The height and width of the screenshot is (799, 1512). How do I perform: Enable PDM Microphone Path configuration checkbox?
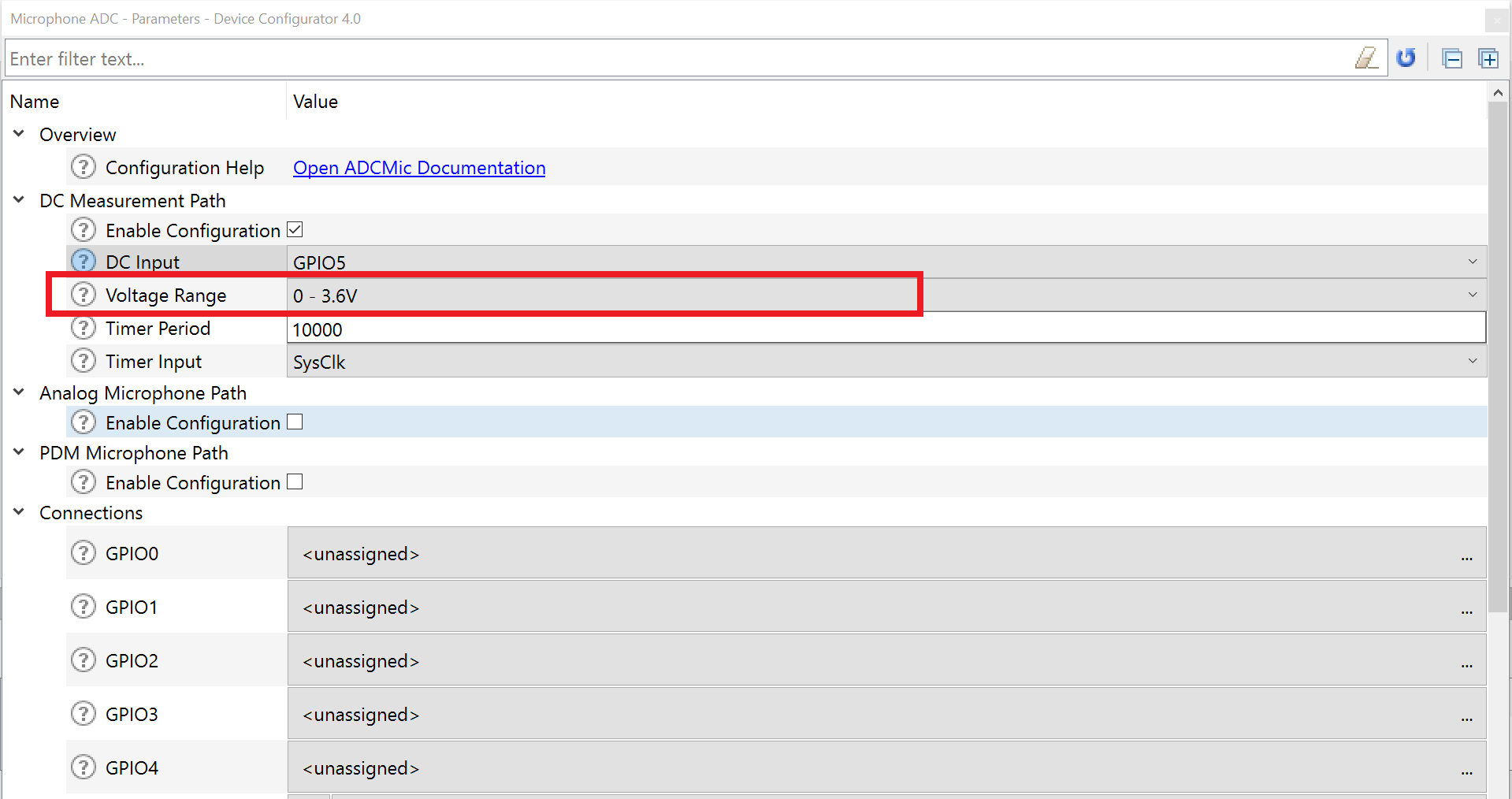click(x=295, y=482)
